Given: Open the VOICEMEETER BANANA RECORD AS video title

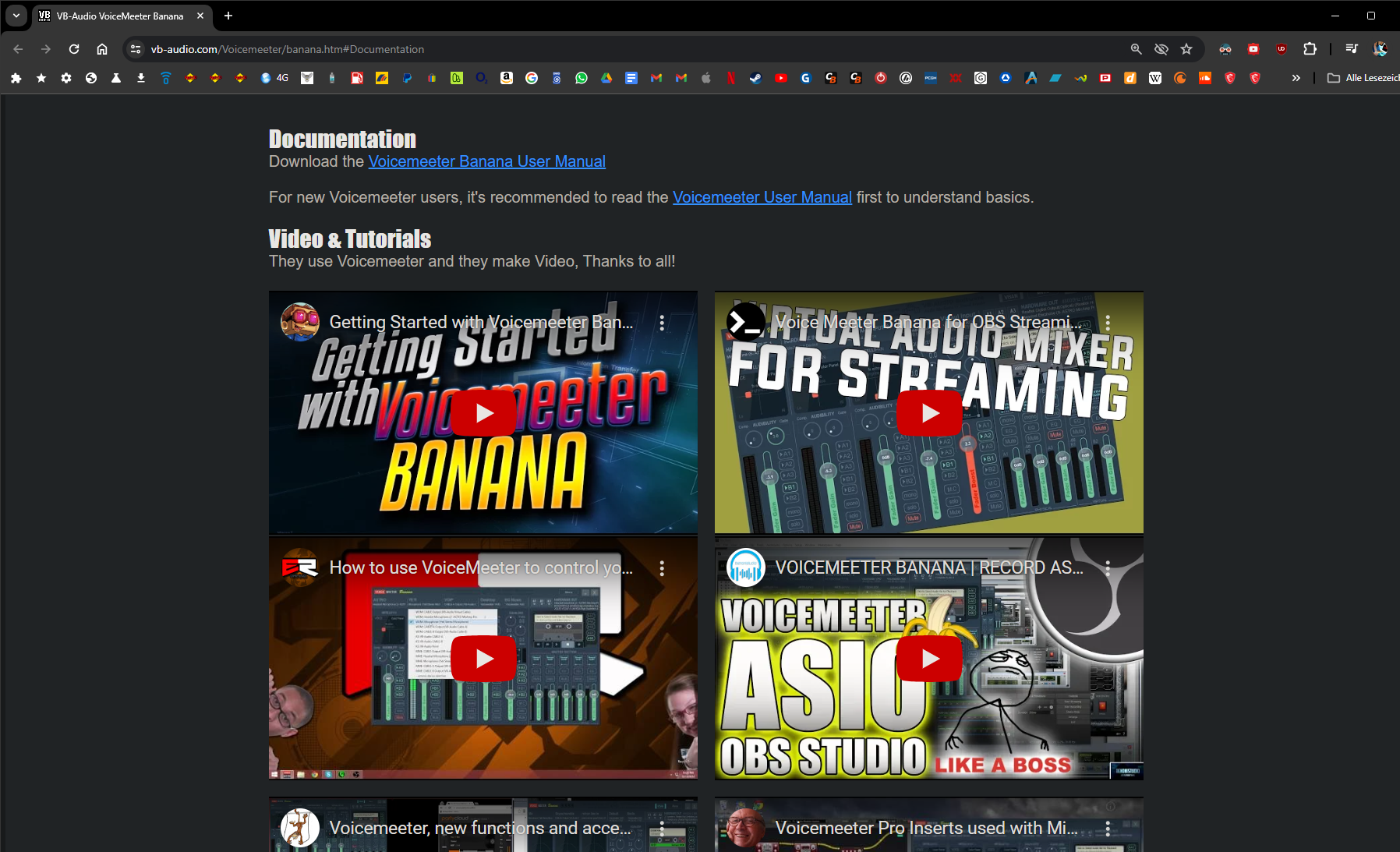Looking at the screenshot, I should coord(929,567).
